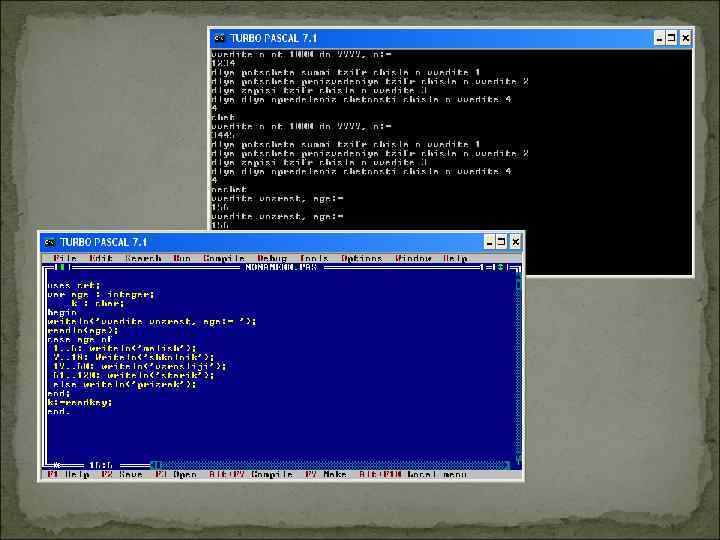Open the File menu in Turbo Pascal IDE
This screenshot has width=720, height=540.
pyautogui.click(x=65, y=258)
